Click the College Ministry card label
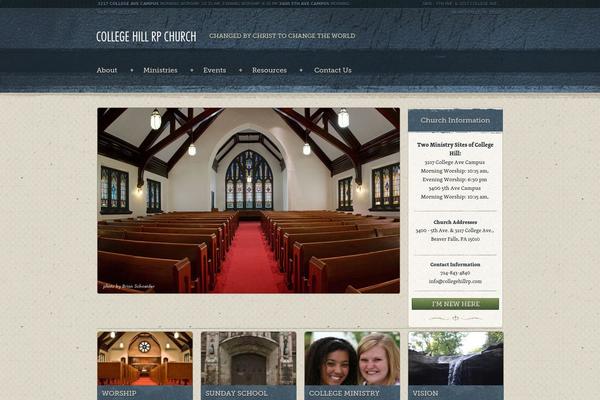The height and width of the screenshot is (400, 600). 344,393
